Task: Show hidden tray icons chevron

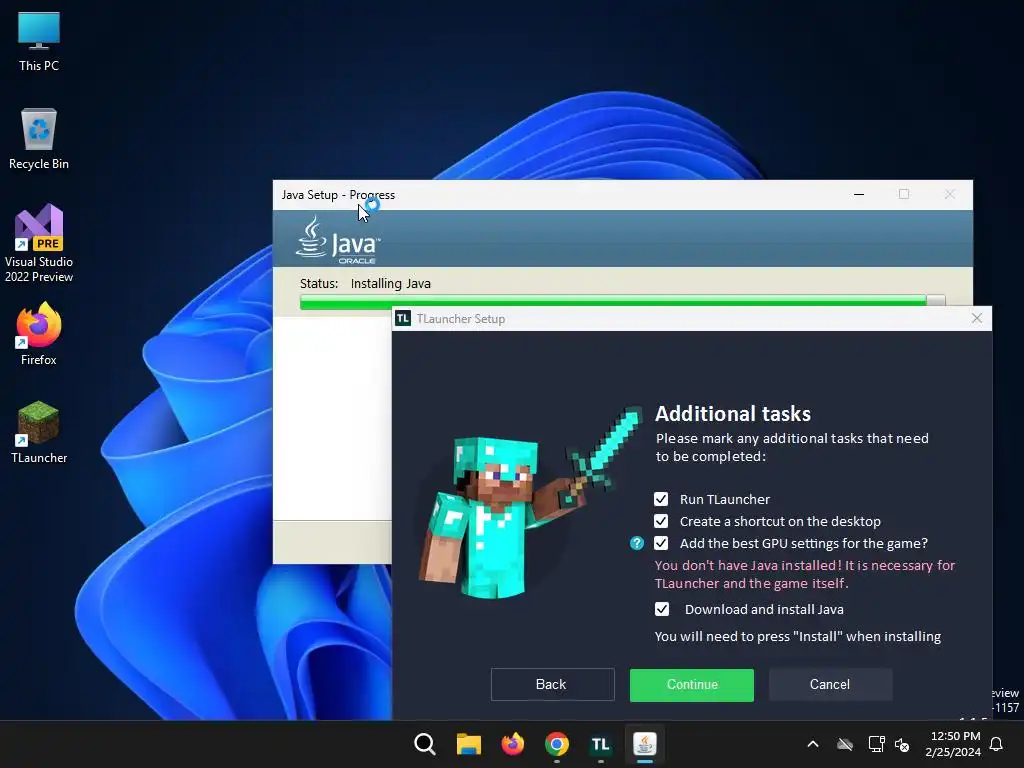Action: coord(813,744)
